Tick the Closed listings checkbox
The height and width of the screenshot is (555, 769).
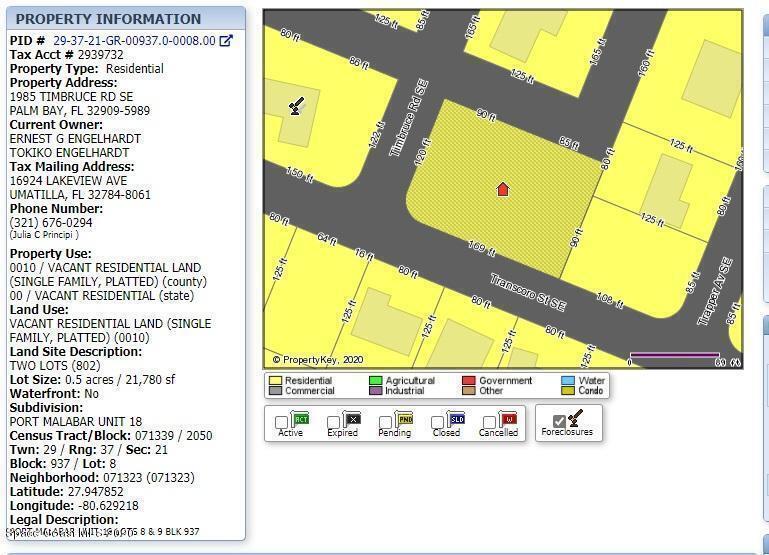(x=437, y=423)
